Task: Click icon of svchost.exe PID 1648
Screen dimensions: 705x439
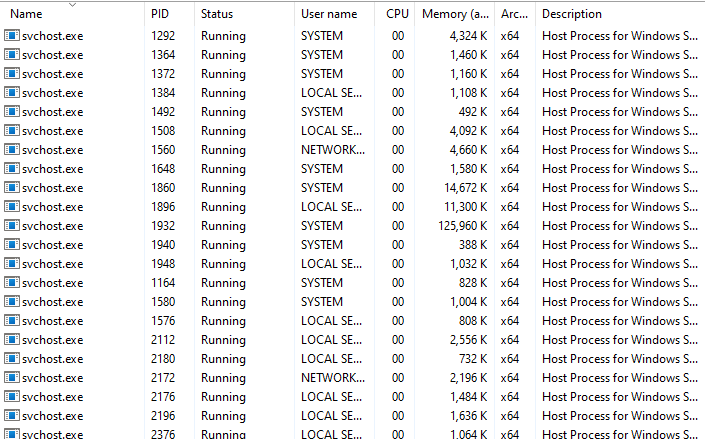Action: tap(12, 169)
